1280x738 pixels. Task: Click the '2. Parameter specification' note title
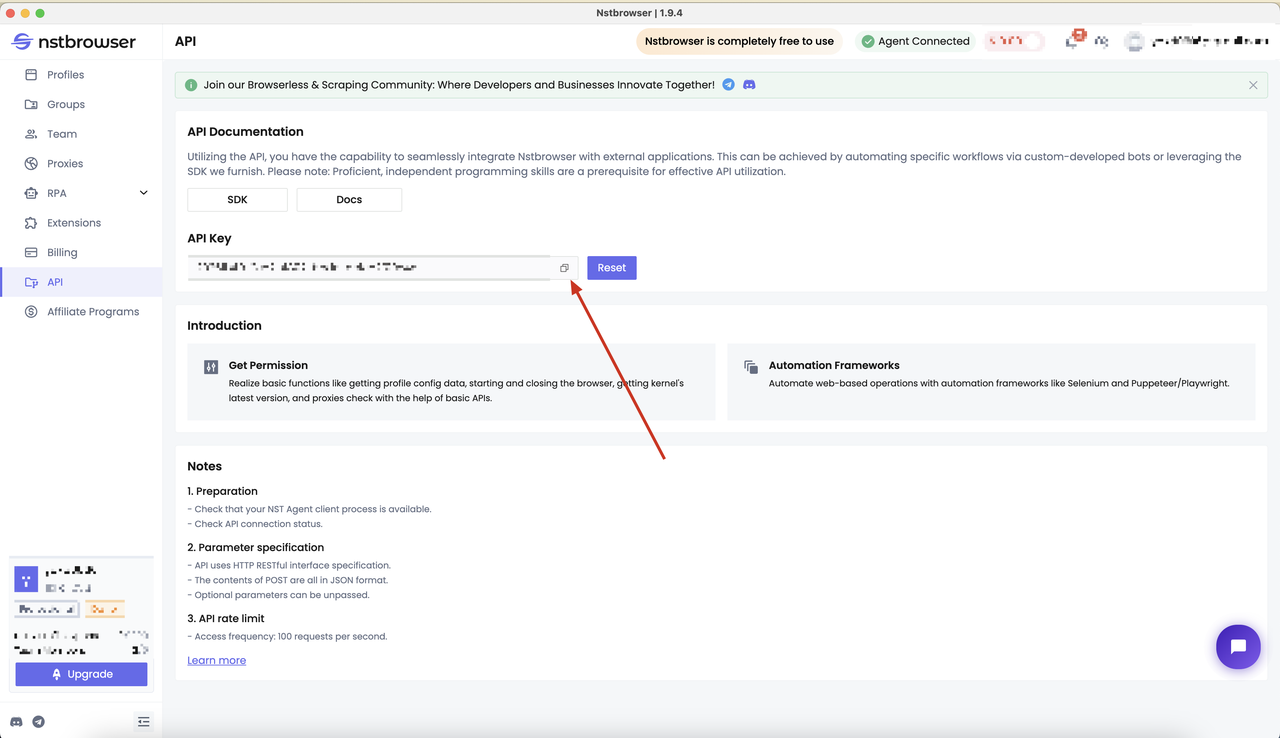[x=255, y=548]
